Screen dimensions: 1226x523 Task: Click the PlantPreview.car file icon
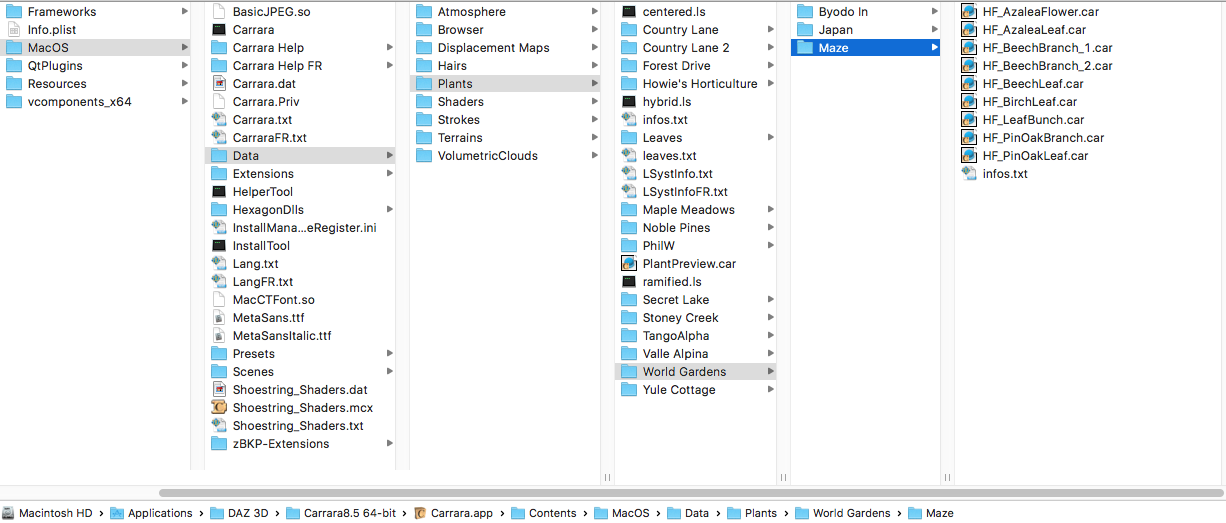click(x=628, y=264)
